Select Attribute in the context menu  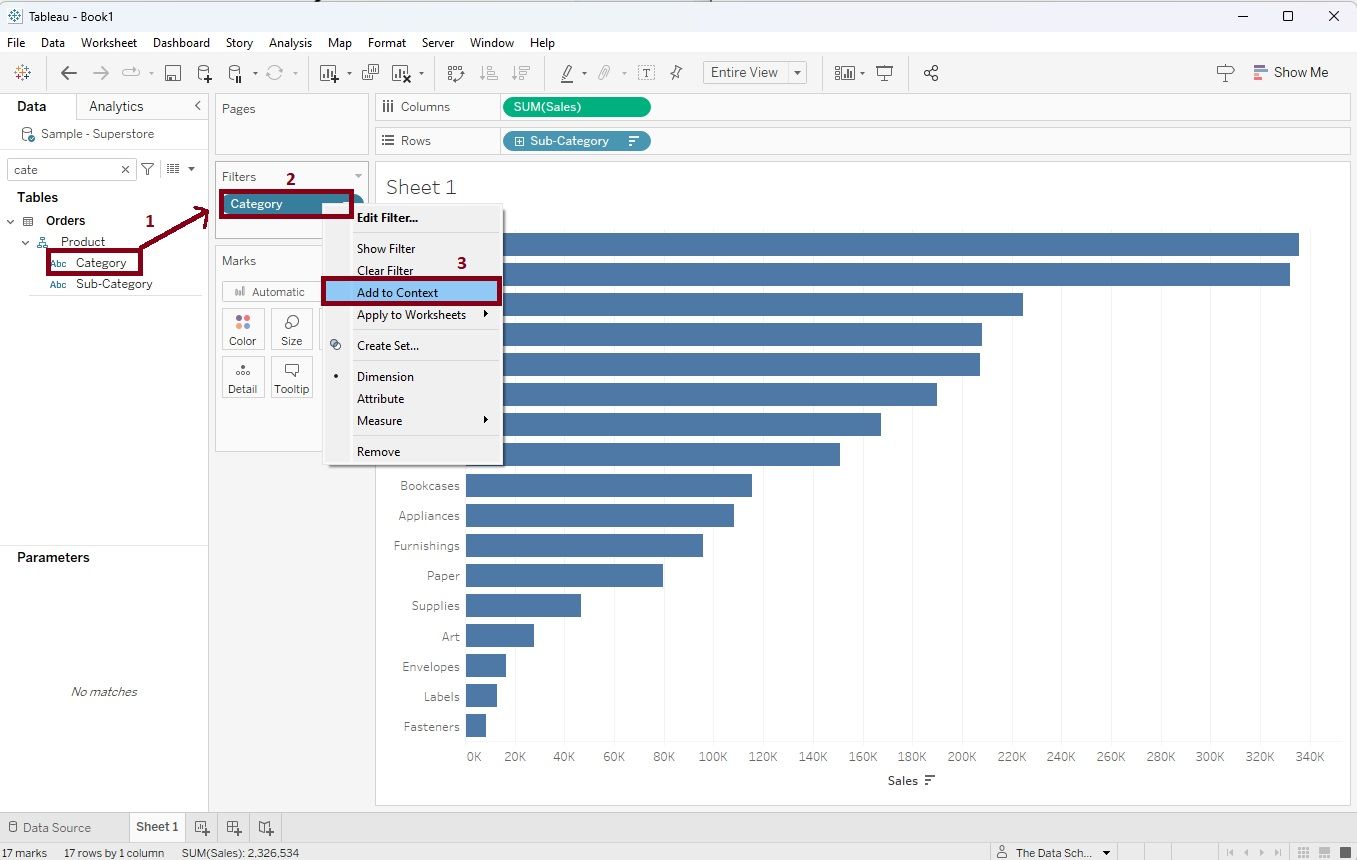click(x=380, y=399)
